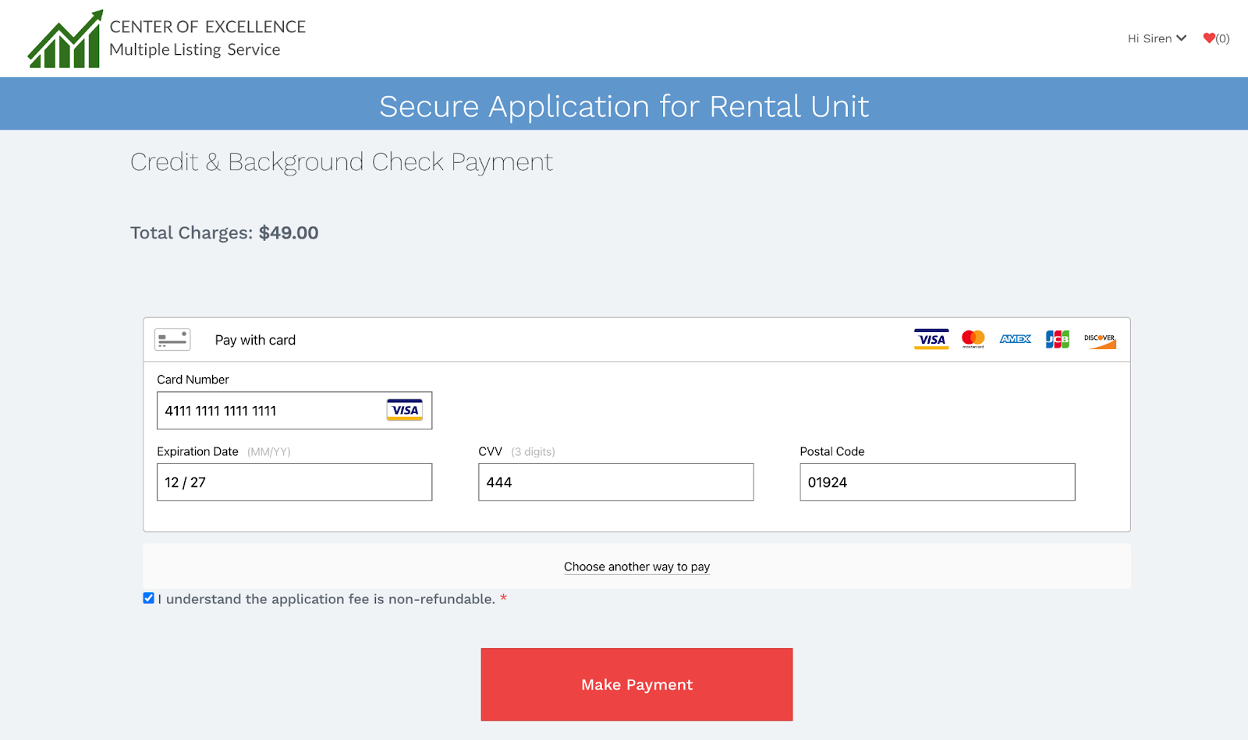
Task: Click the JCB card logo
Action: click(x=1057, y=340)
